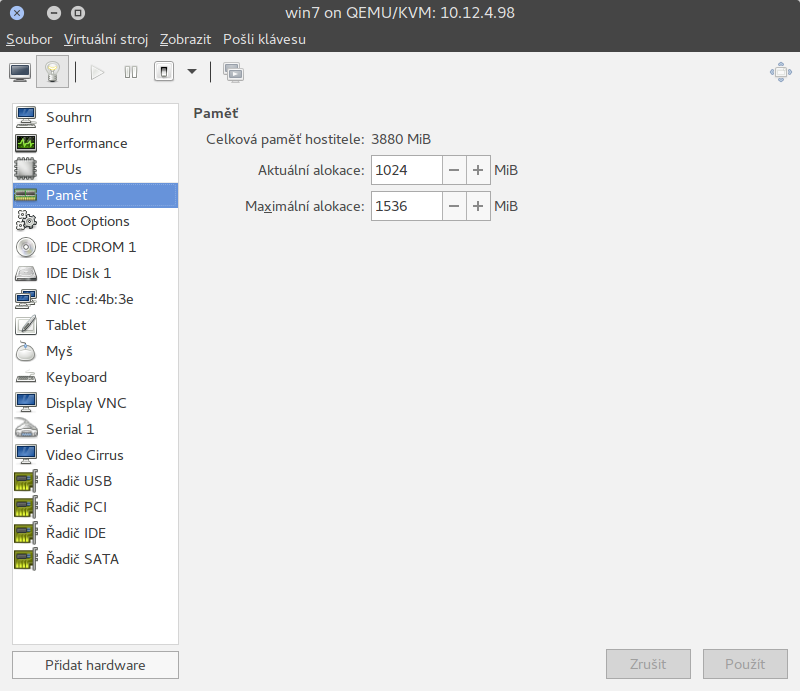Click the Shut down power icon

(x=164, y=72)
